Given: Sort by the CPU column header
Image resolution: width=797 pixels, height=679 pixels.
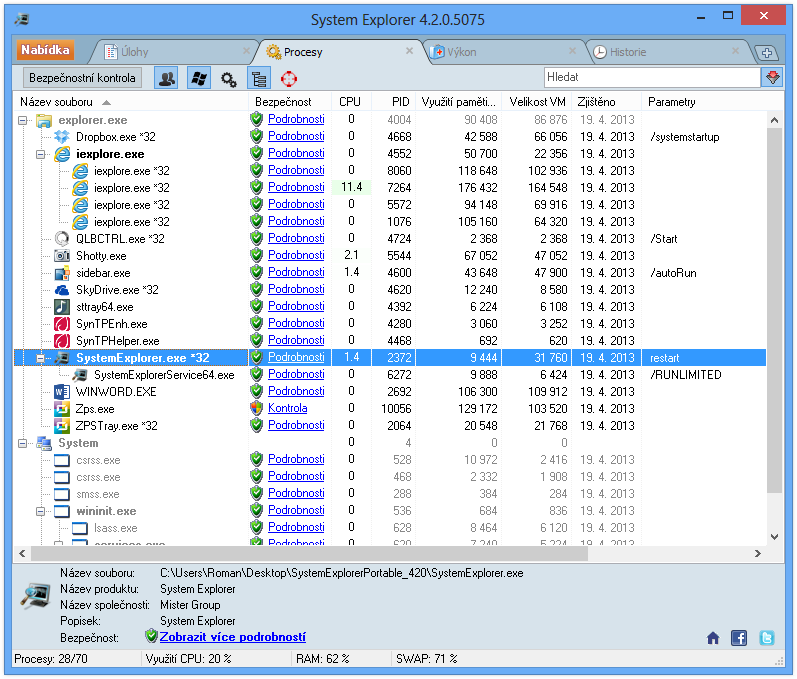Looking at the screenshot, I should pos(350,102).
